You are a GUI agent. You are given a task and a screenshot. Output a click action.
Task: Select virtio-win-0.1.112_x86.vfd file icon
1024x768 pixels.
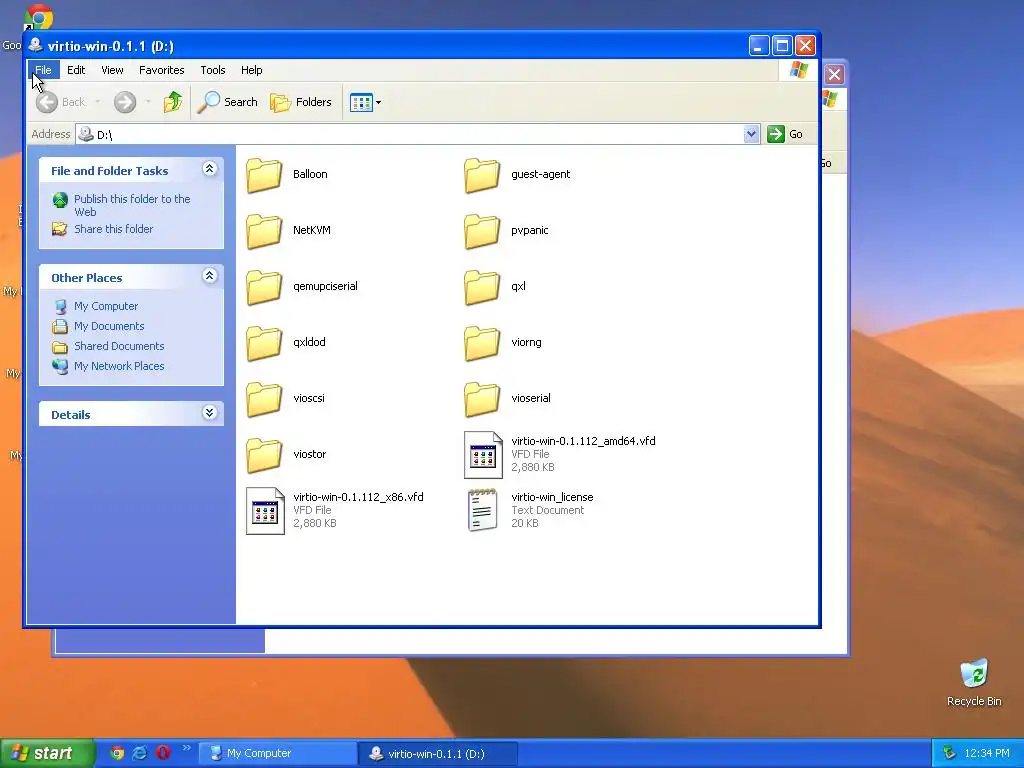pos(265,511)
